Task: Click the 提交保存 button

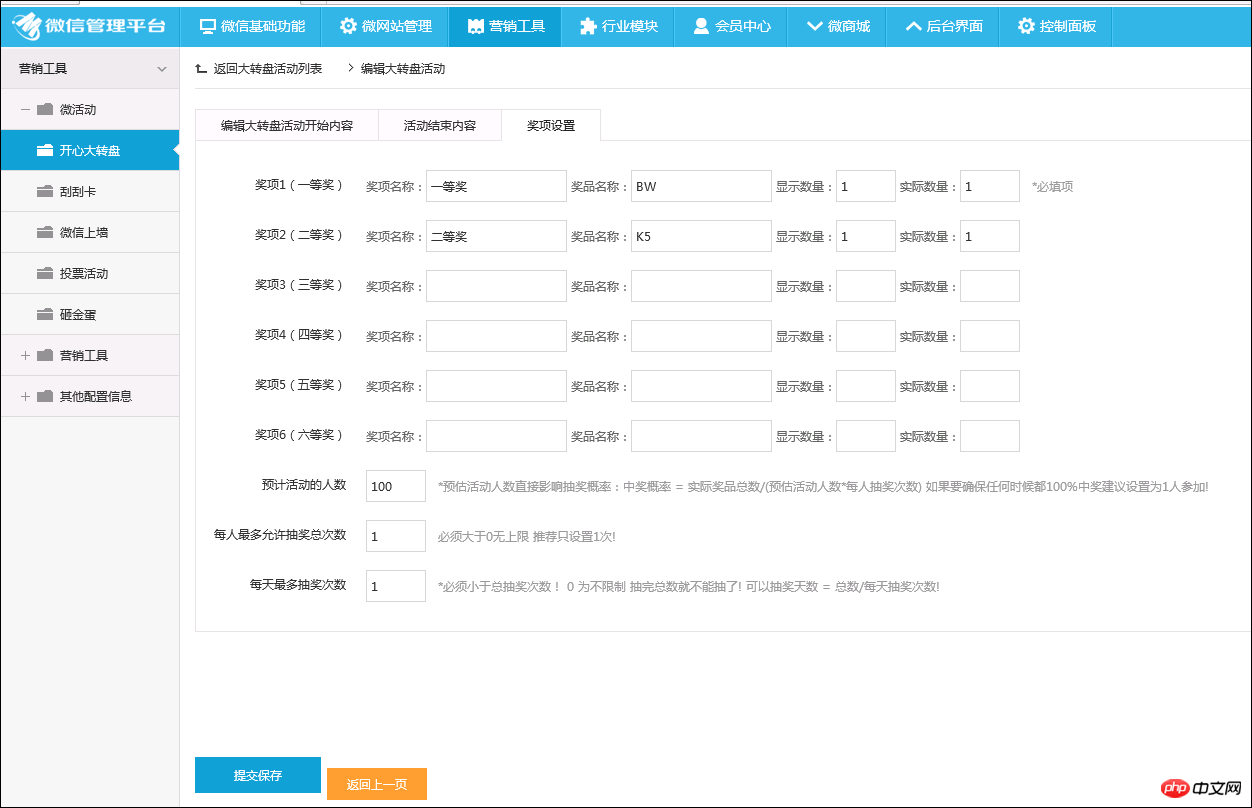Action: [x=258, y=775]
